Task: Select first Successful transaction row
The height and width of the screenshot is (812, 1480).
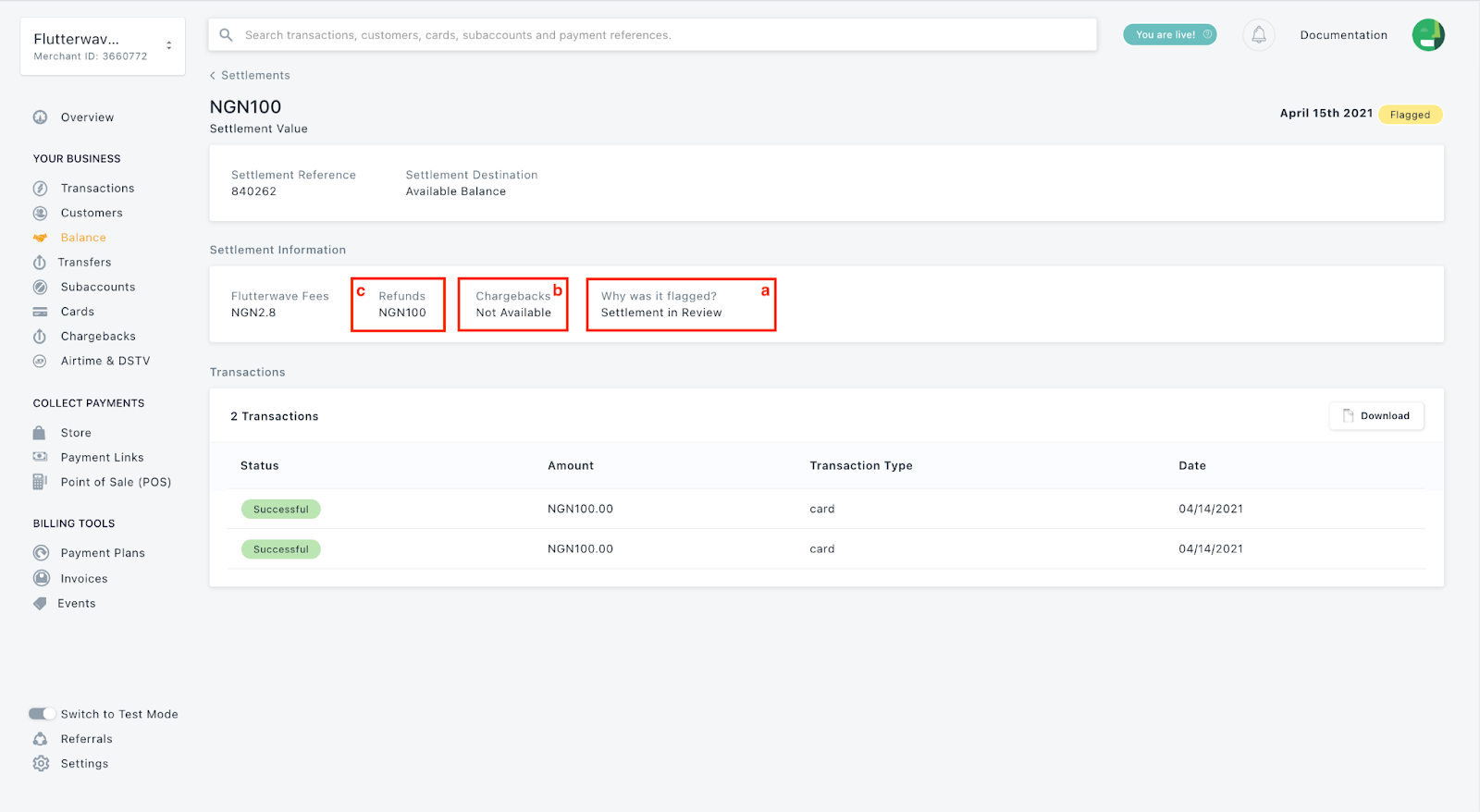Action: click(827, 510)
